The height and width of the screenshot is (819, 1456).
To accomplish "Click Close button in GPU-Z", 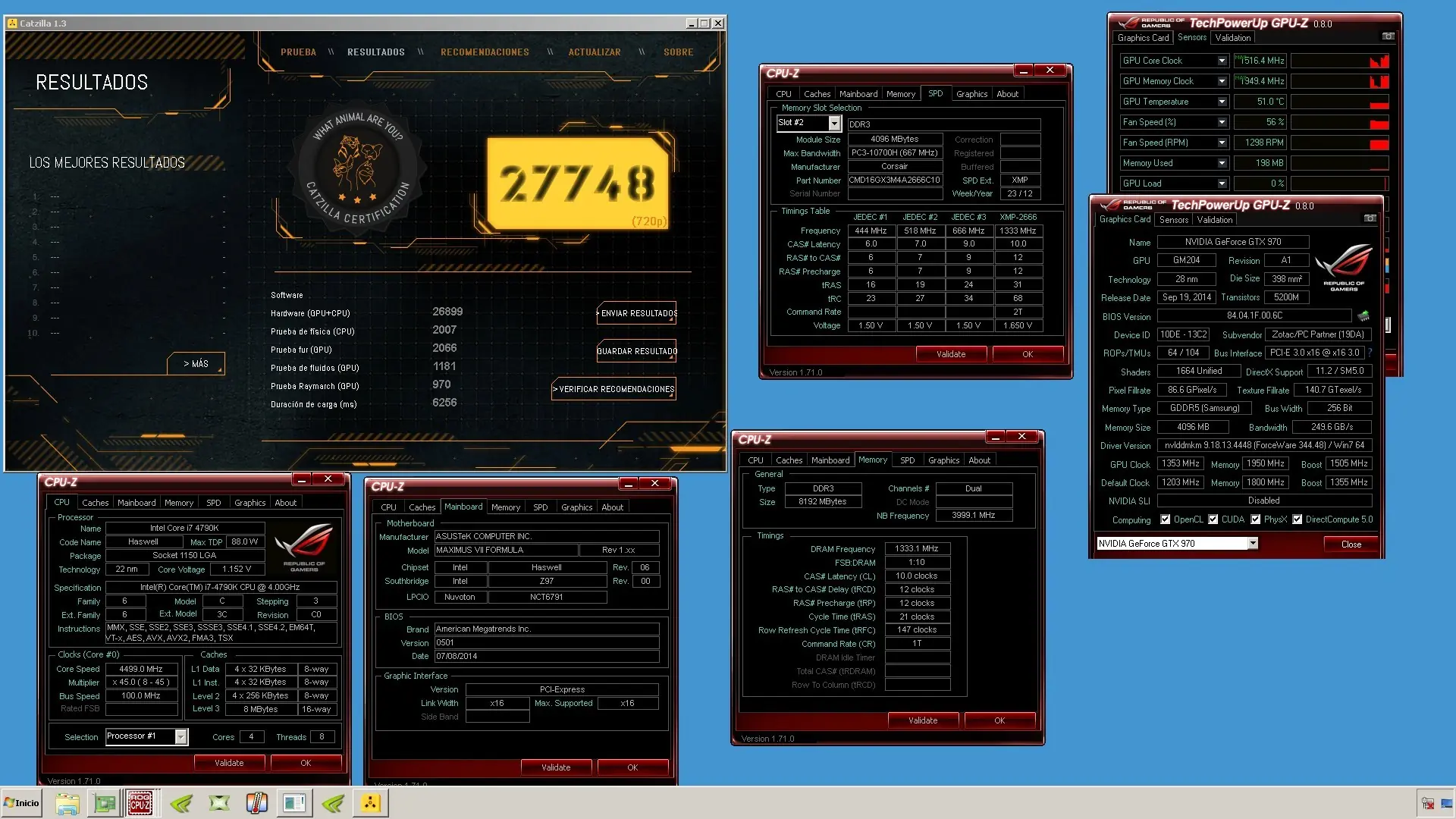I will point(1351,544).
